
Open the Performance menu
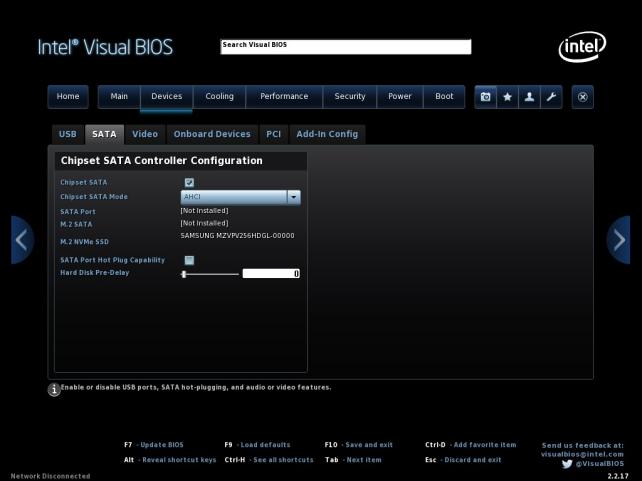point(284,97)
